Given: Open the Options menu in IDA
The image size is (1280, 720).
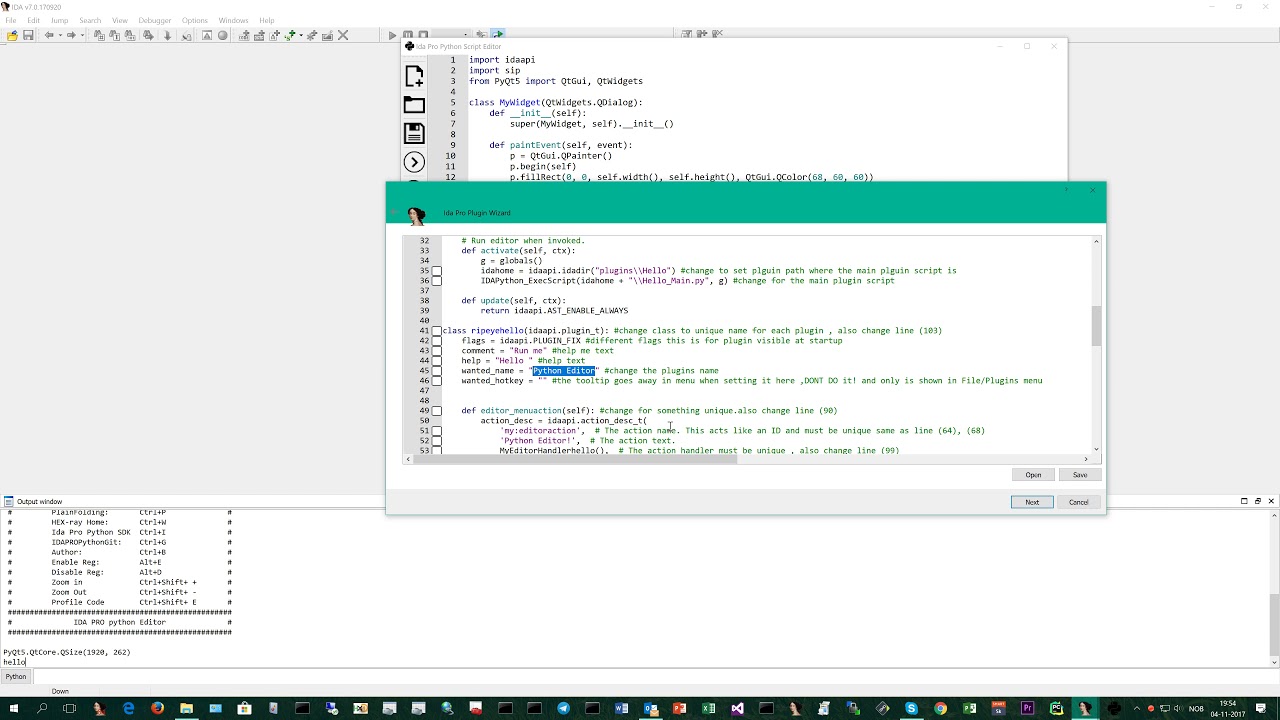Looking at the screenshot, I should (x=195, y=20).
